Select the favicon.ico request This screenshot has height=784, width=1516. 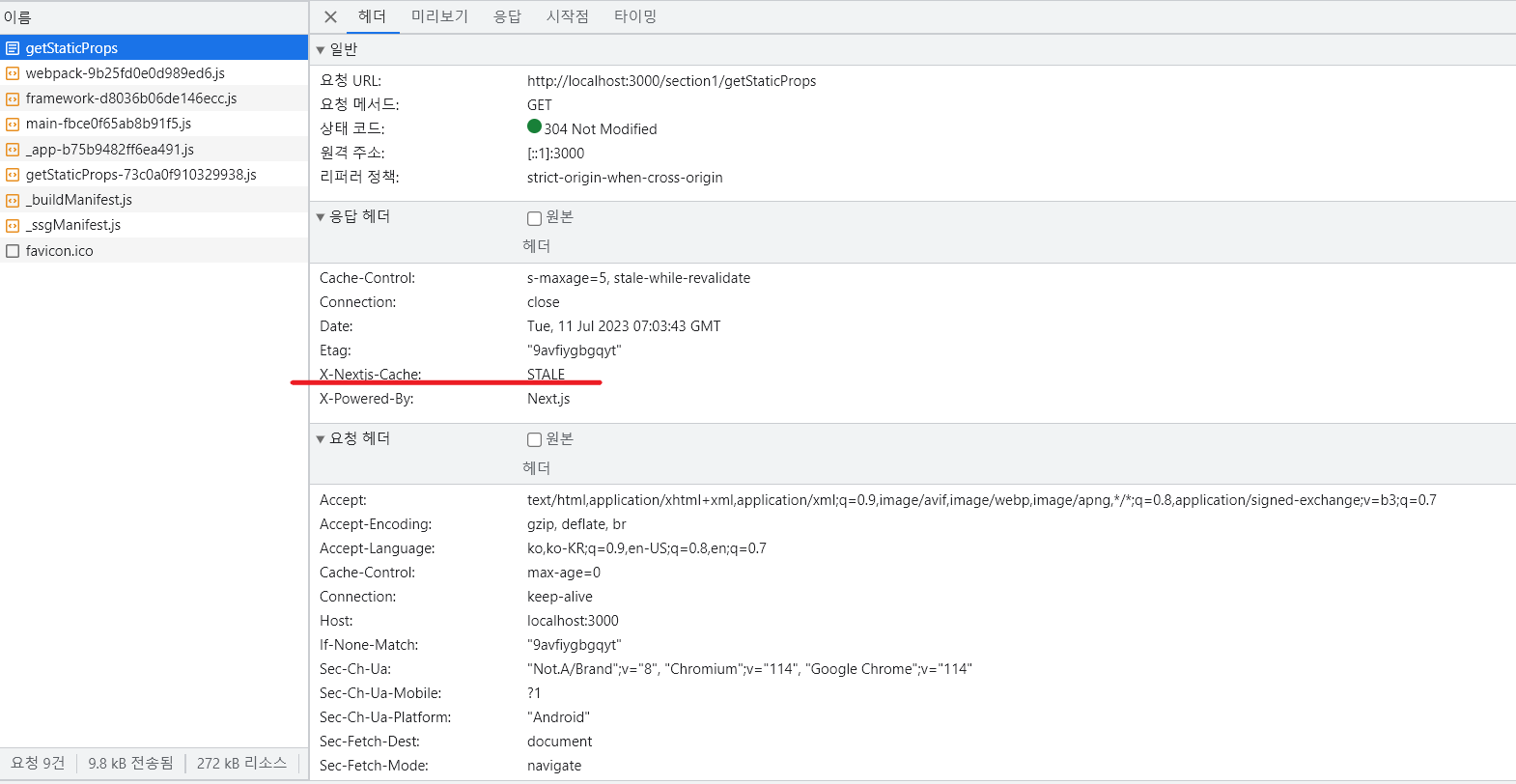coord(154,251)
